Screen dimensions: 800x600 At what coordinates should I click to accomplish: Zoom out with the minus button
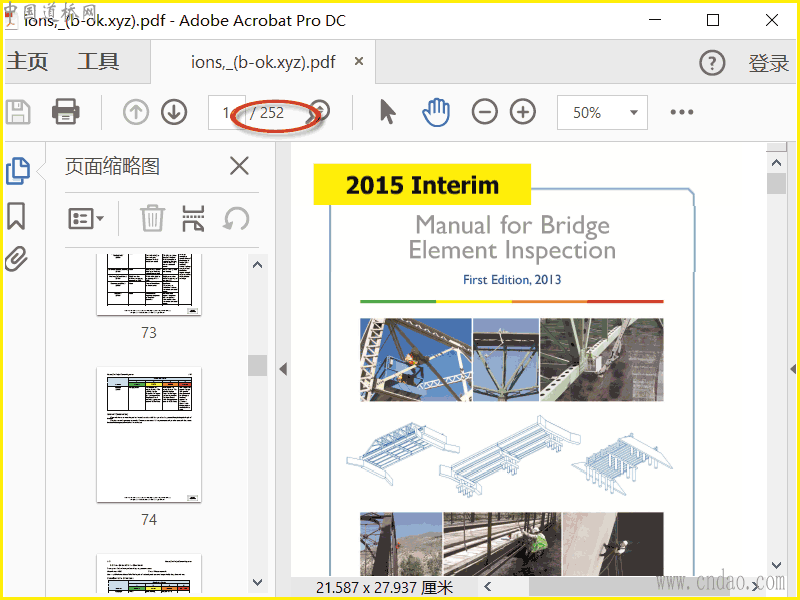click(484, 112)
